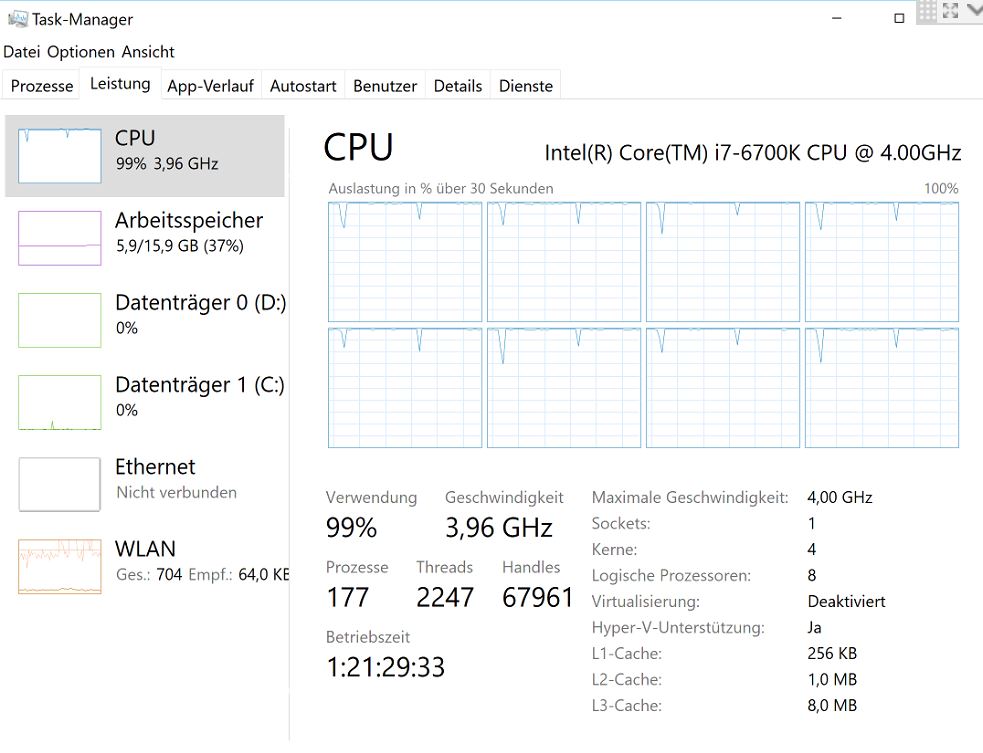Maximize the Task-Manager window

(899, 18)
